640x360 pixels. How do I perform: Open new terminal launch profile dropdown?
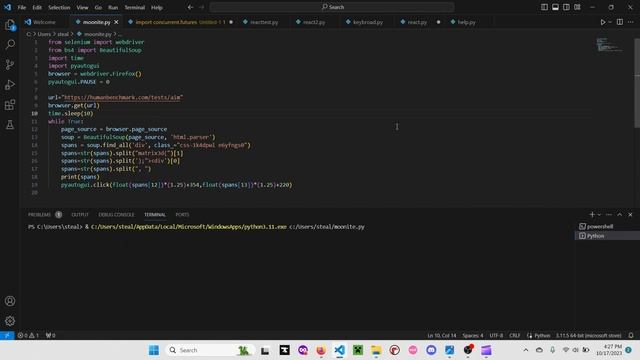coord(599,214)
